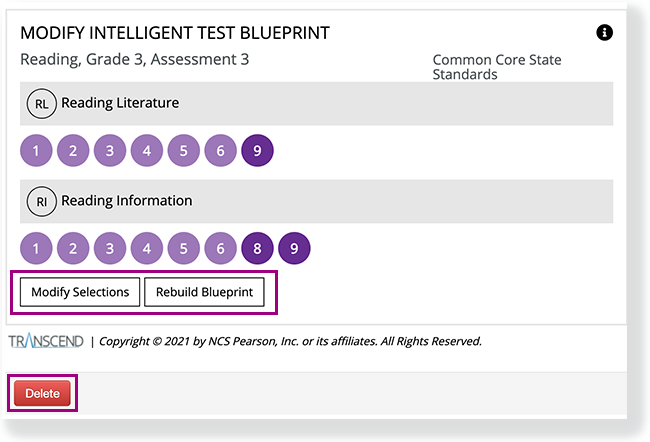Click the info icon in the header

[x=604, y=33]
